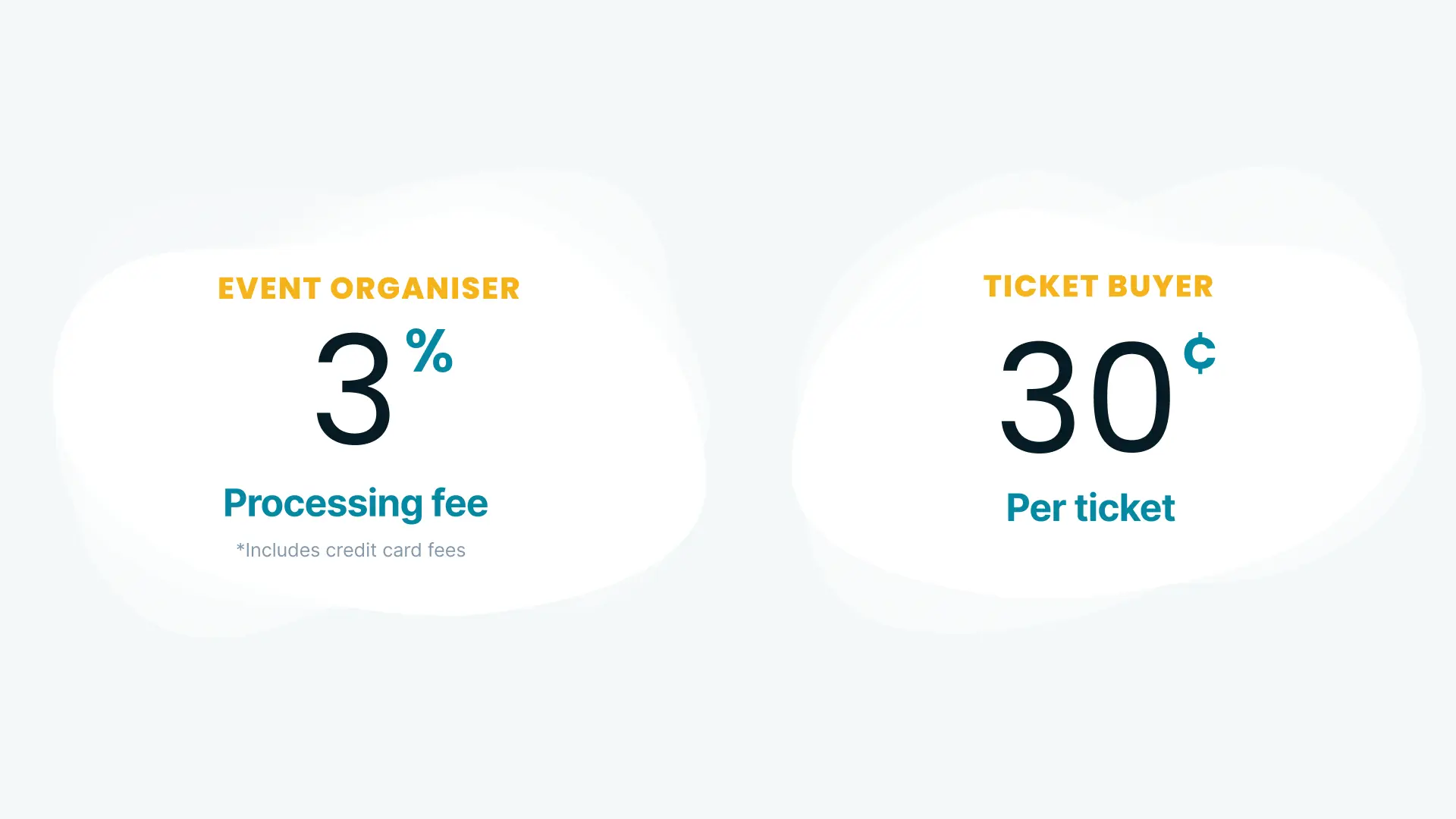
Task: Click the word fee in Processing fee
Action: point(460,503)
